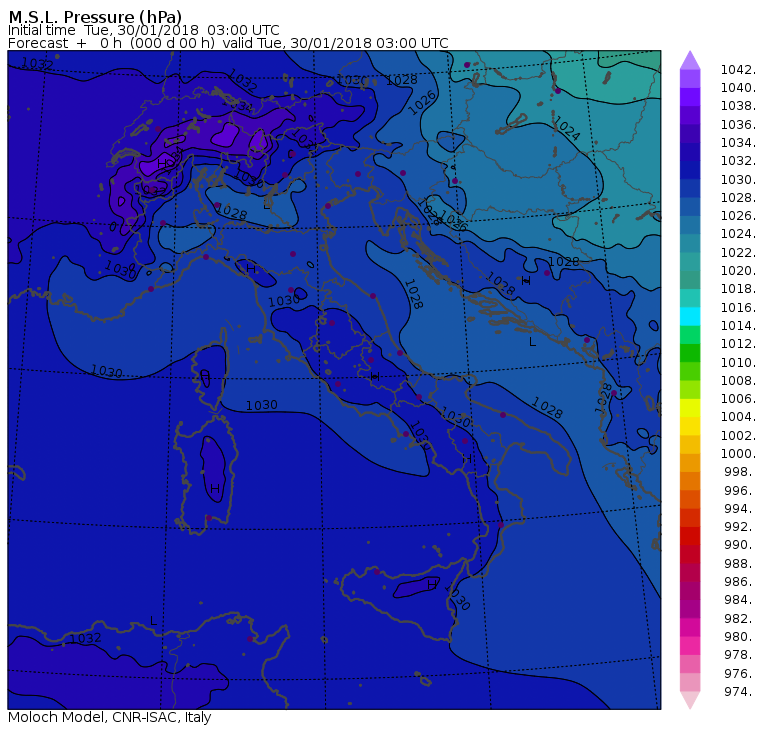Pick the legend band between 1026 and 1028
The image size is (760, 731).
[690, 207]
